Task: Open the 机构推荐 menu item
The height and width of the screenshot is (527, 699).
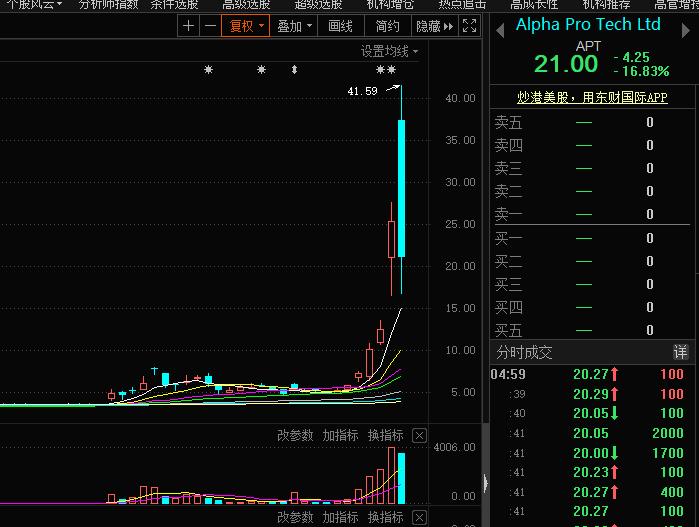Action: tap(606, 4)
